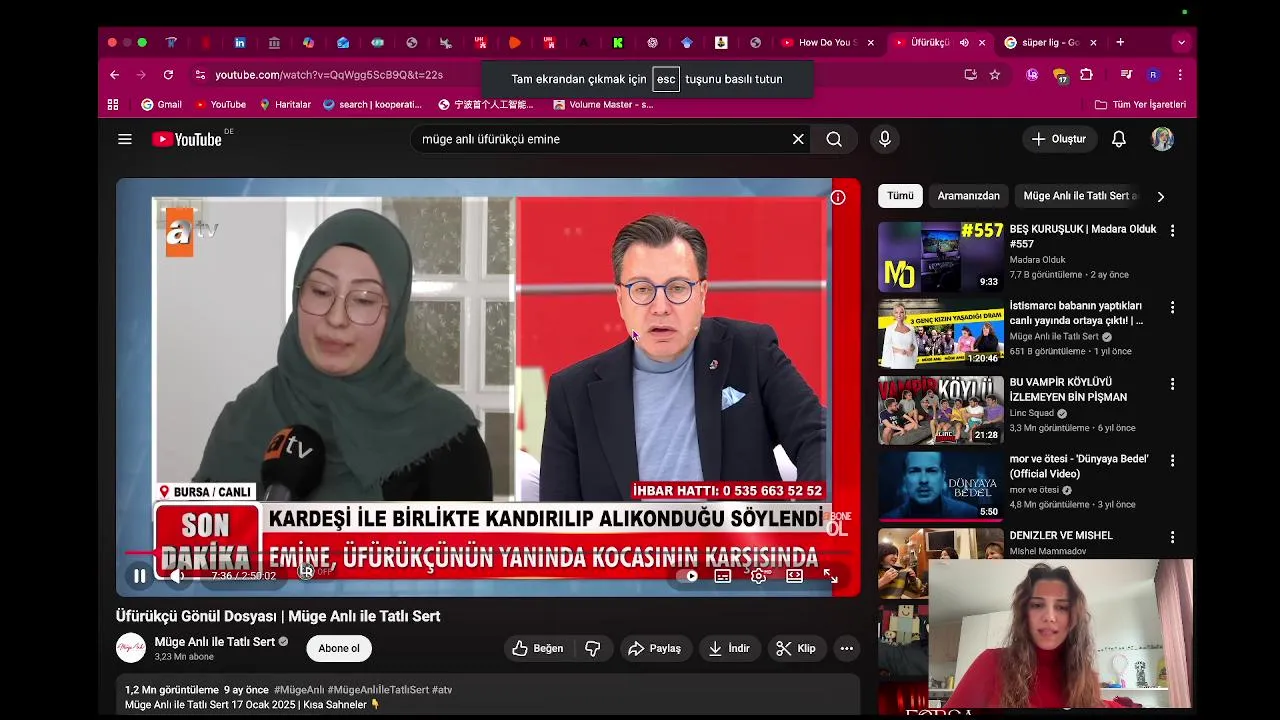Viewport: 1280px width, 720px height.
Task: Open options for mor ve ötesi video
Action: point(1172,460)
